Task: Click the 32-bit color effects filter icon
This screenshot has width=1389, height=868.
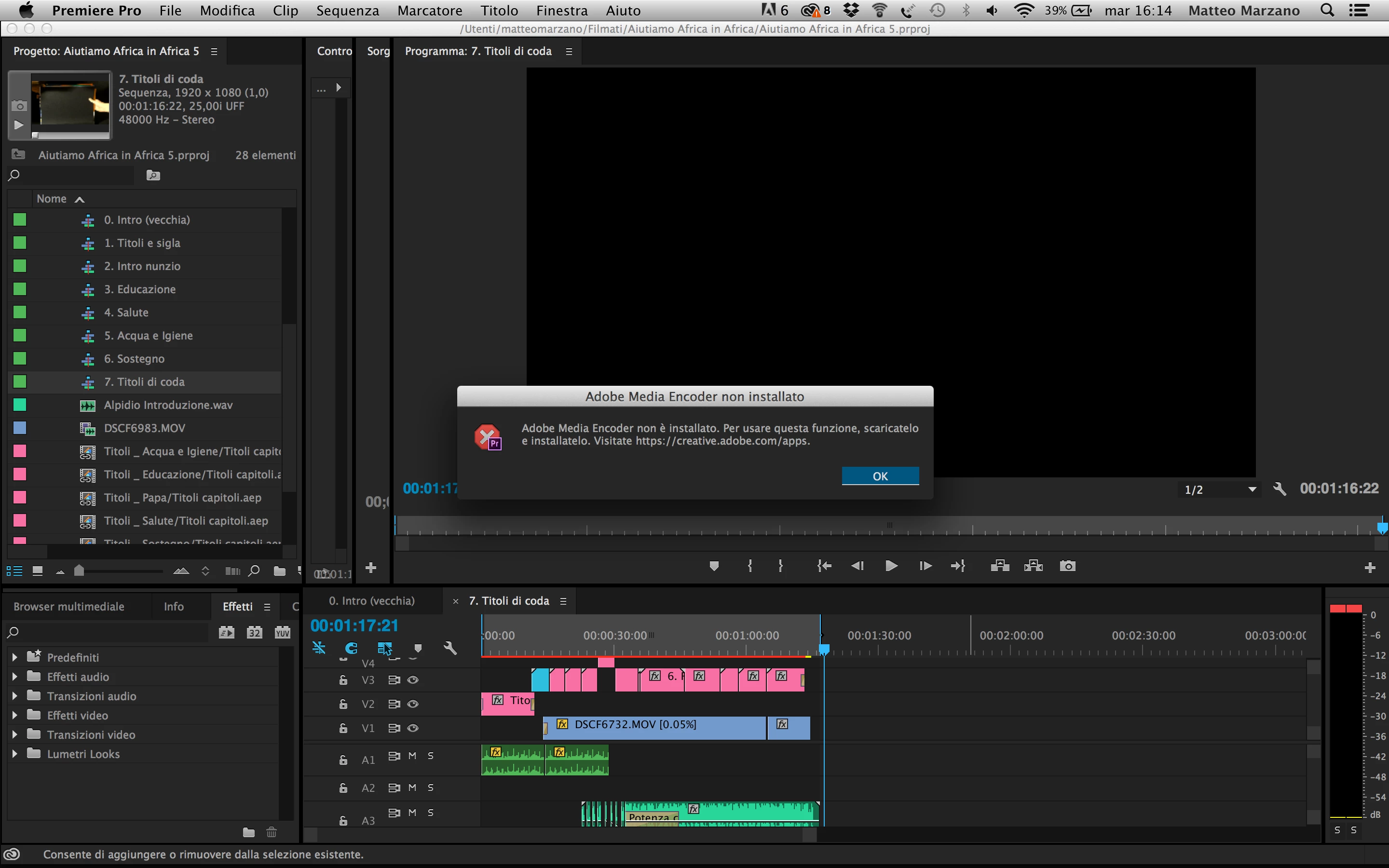Action: click(254, 632)
